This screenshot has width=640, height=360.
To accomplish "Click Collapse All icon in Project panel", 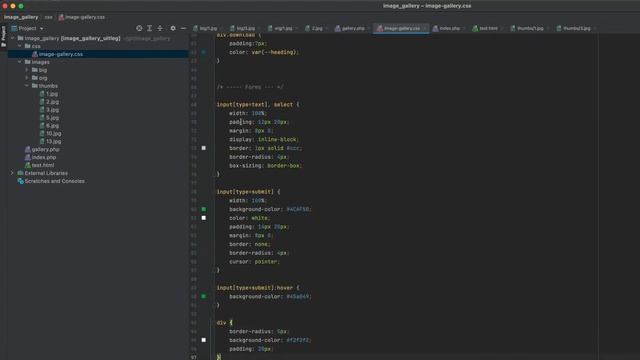I will (x=160, y=28).
